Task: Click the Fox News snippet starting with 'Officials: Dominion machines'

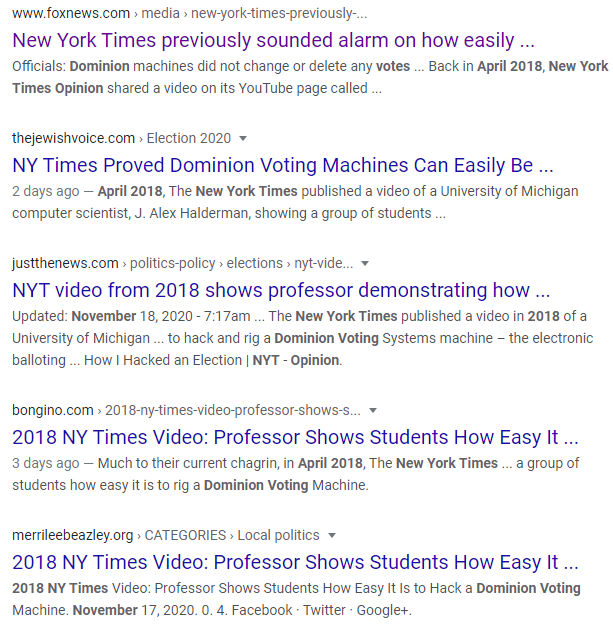Action: coord(309,76)
